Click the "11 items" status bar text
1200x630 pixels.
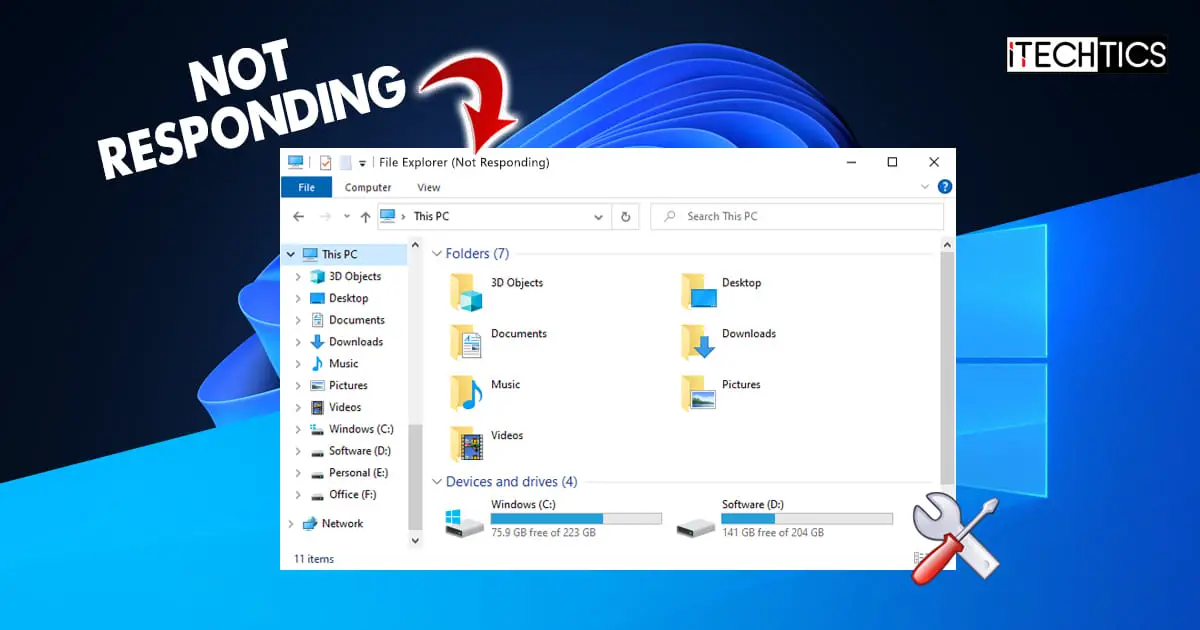click(314, 559)
